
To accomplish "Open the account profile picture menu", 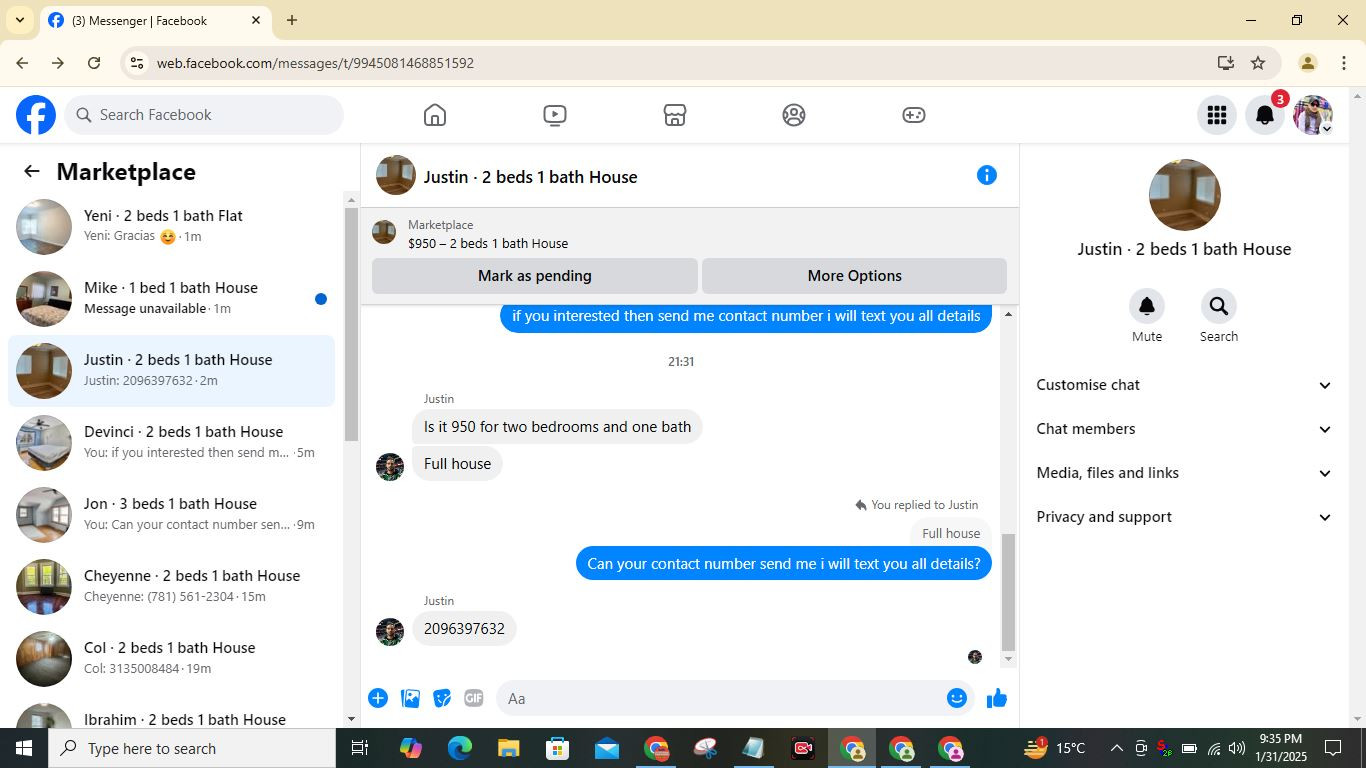I will pos(1313,115).
